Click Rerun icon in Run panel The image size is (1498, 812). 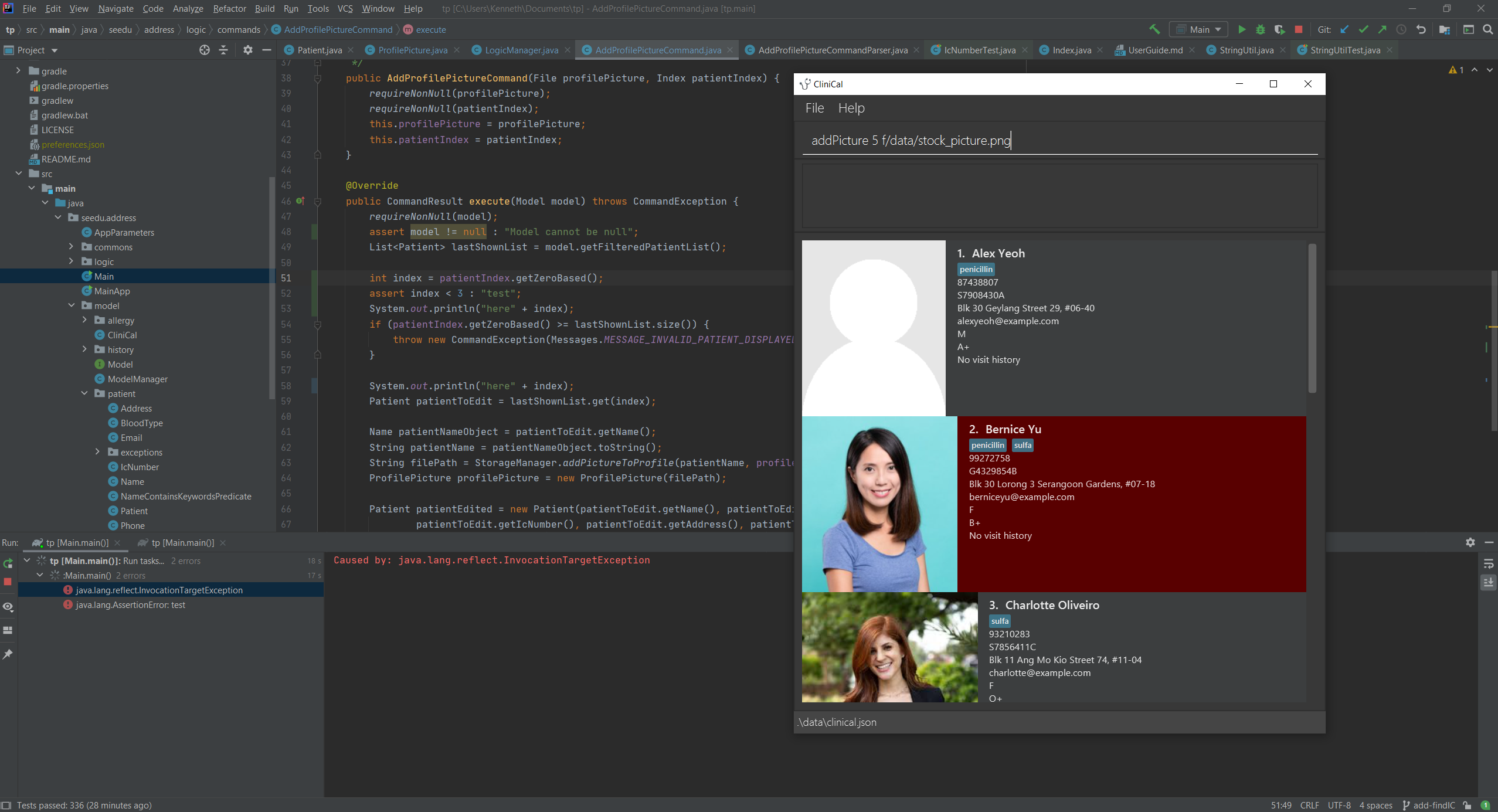click(x=8, y=563)
